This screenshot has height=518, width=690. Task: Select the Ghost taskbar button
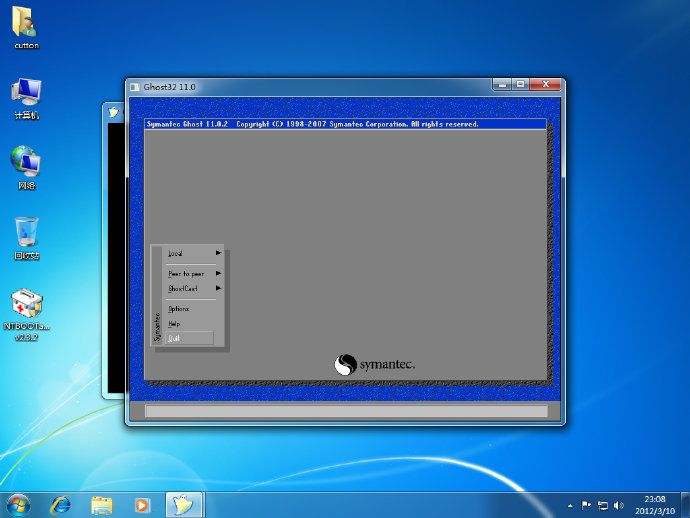[184, 505]
